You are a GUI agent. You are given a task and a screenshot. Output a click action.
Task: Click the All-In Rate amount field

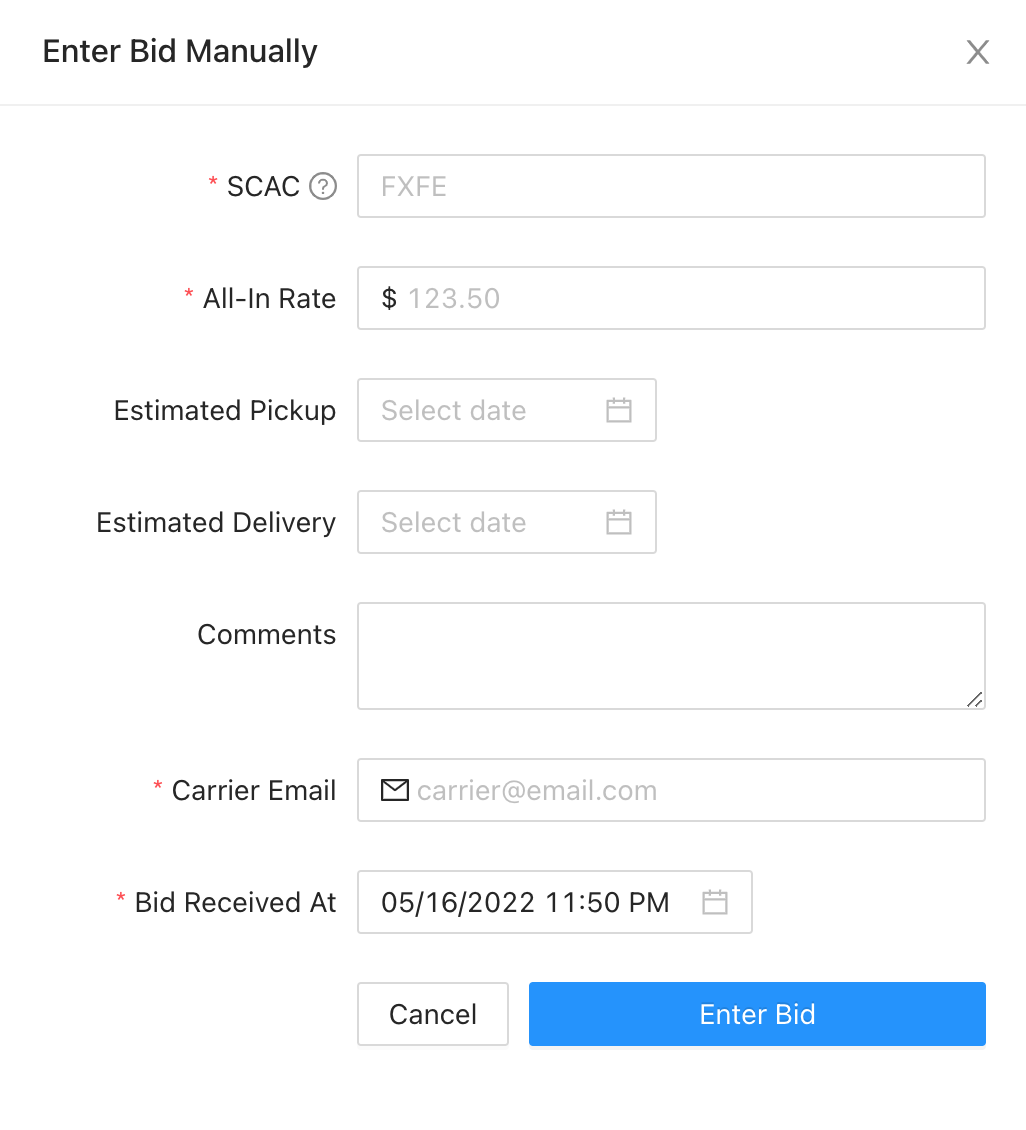(x=690, y=299)
